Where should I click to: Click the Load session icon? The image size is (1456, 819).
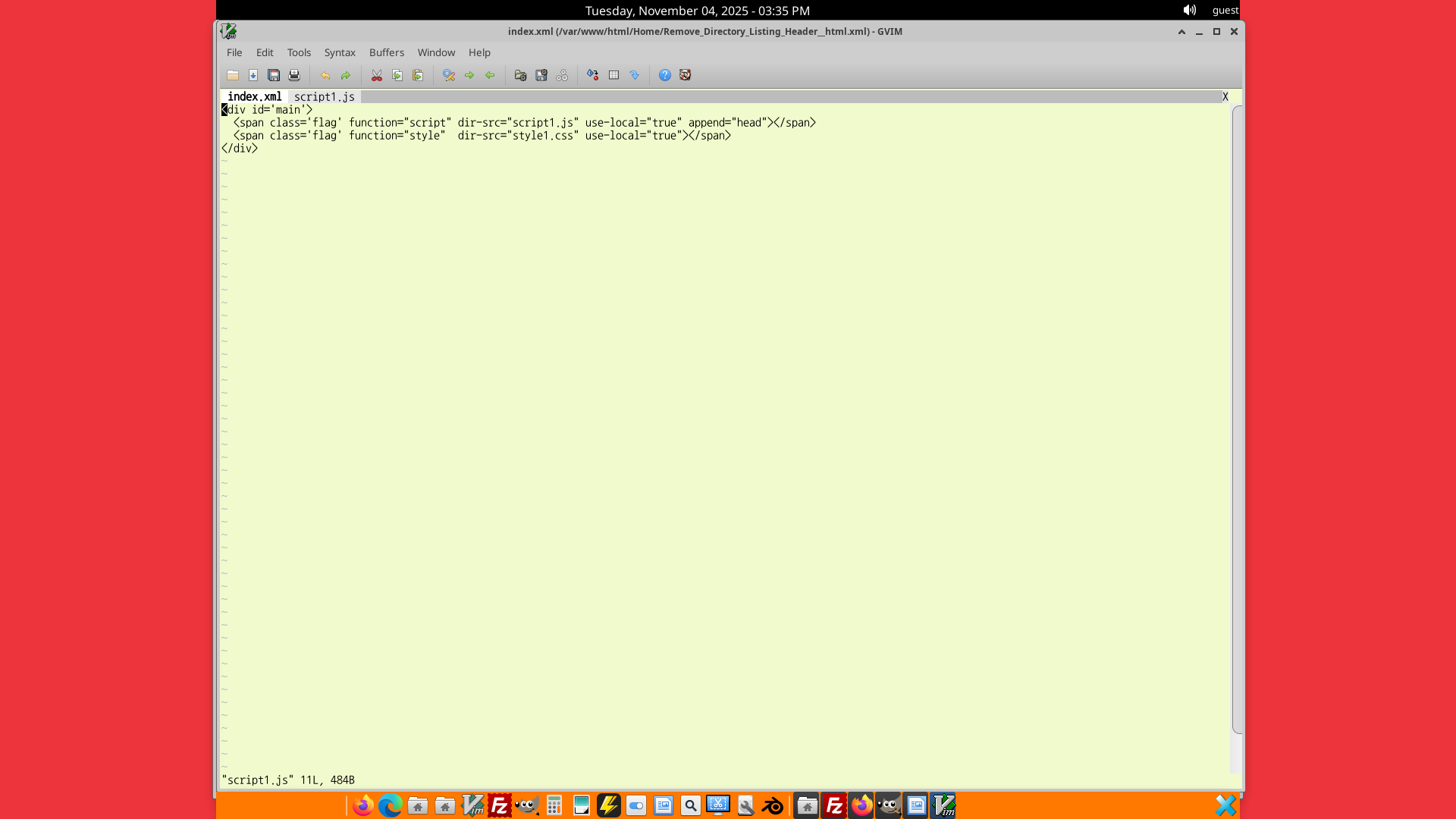point(520,75)
